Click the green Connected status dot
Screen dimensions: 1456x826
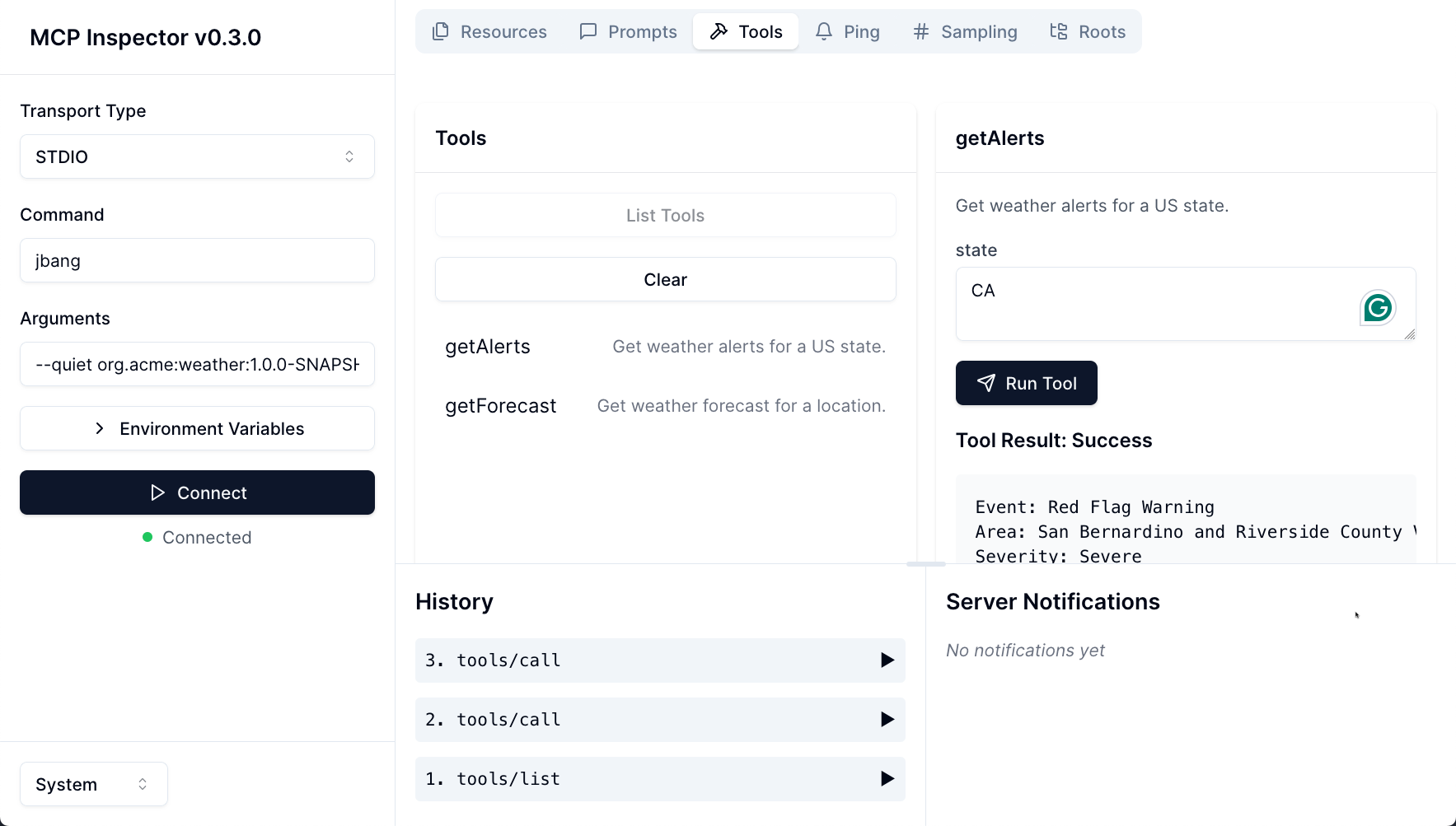click(x=147, y=537)
